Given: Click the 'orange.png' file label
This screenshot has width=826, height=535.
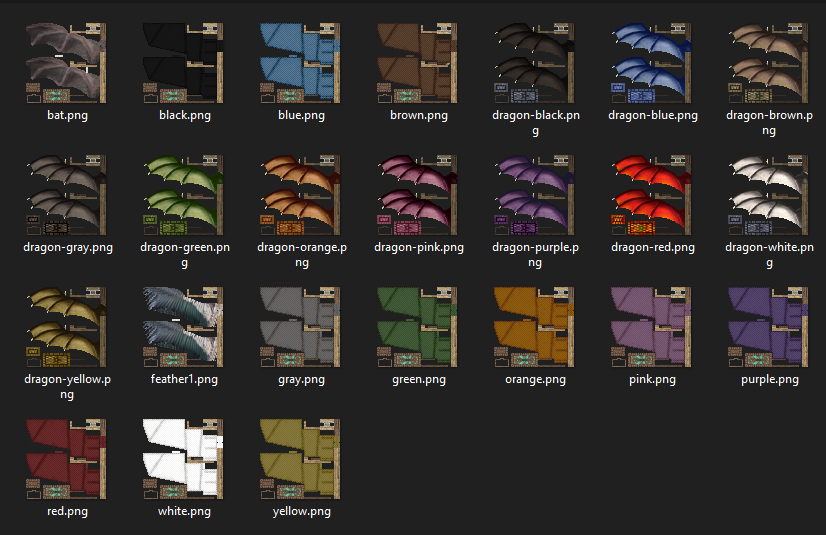Looking at the screenshot, I should point(535,380).
